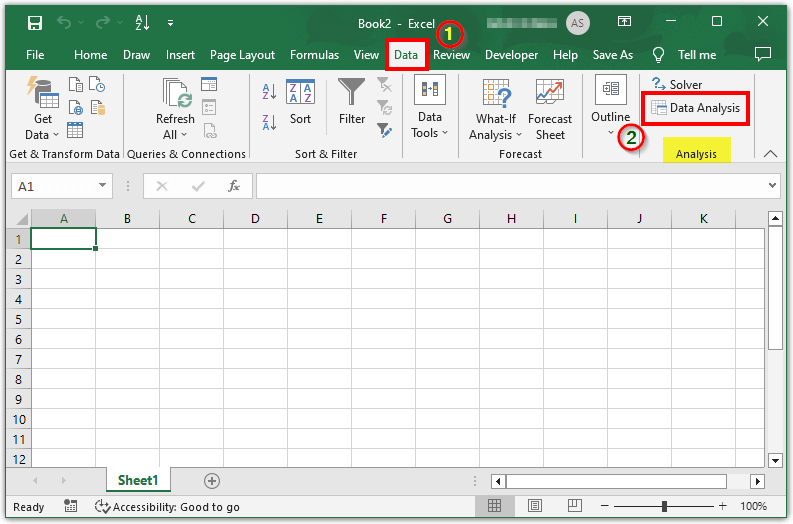Open Accessibility: Good to go status
Image resolution: width=793 pixels, height=524 pixels.
point(167,506)
